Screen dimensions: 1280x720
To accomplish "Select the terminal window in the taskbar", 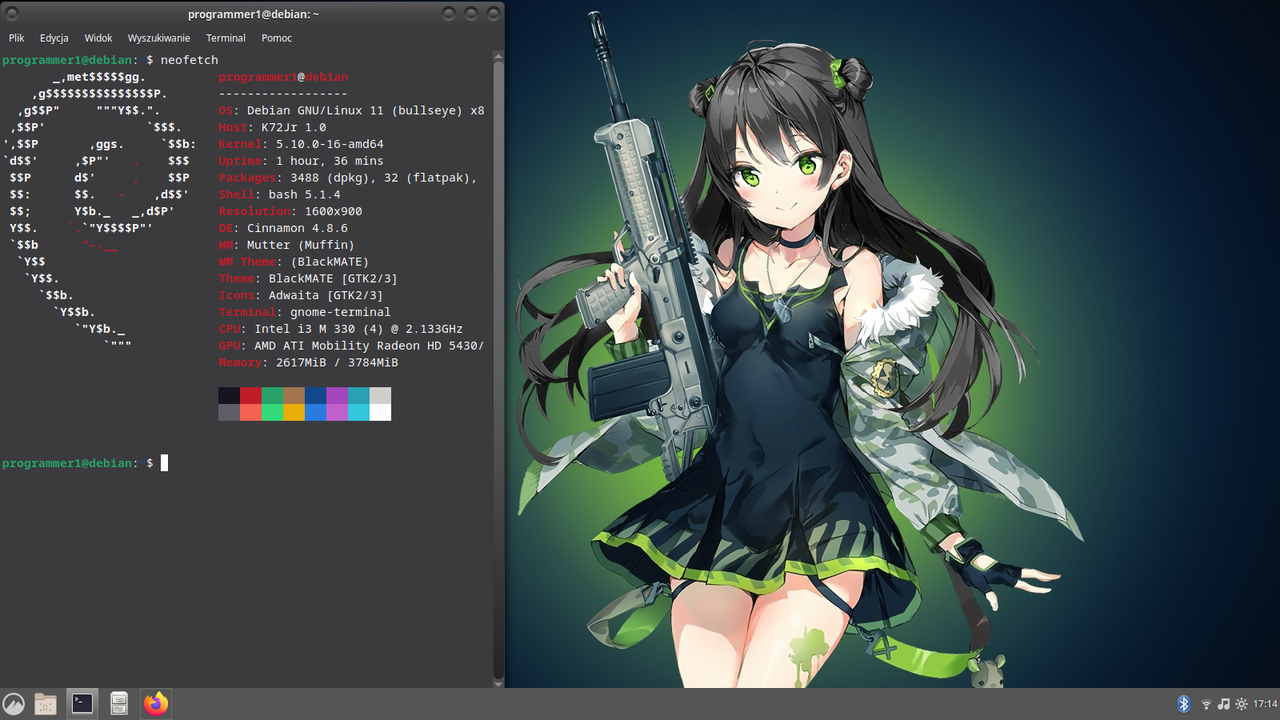I will pyautogui.click(x=82, y=704).
